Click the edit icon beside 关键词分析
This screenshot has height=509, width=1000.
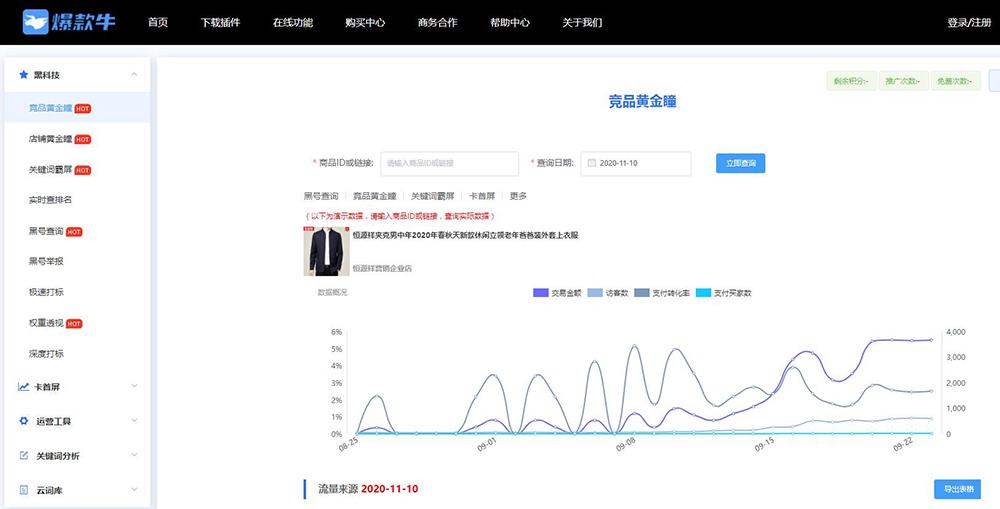pos(24,455)
